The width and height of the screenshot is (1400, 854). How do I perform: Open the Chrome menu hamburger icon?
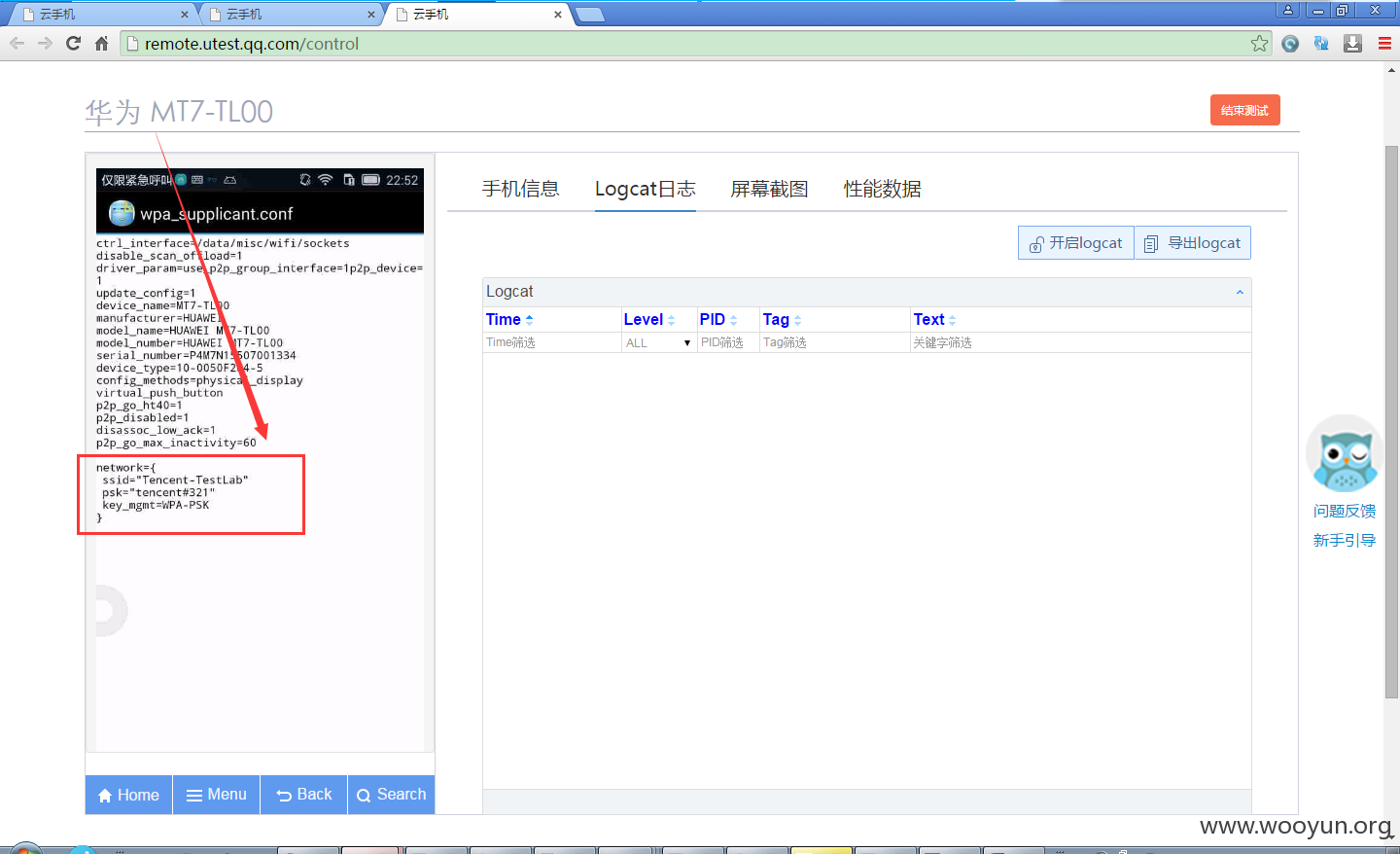[1384, 43]
